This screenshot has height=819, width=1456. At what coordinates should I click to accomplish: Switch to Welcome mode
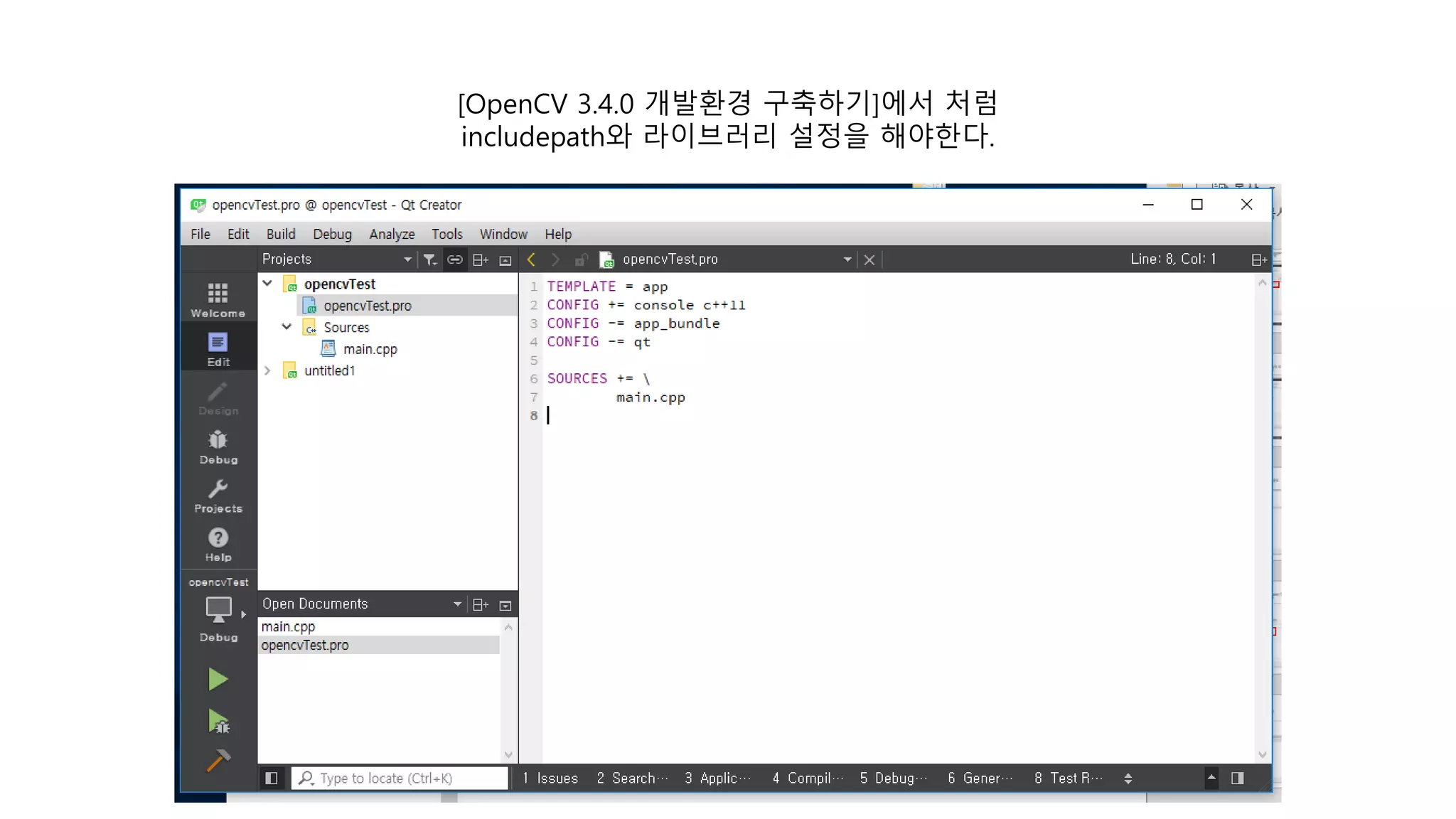[218, 299]
